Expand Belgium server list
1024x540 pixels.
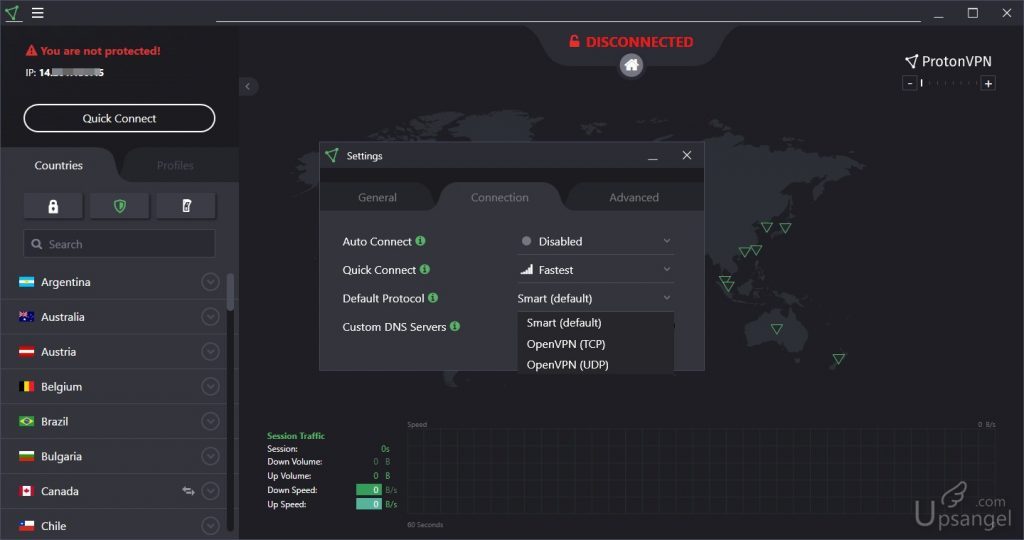210,387
